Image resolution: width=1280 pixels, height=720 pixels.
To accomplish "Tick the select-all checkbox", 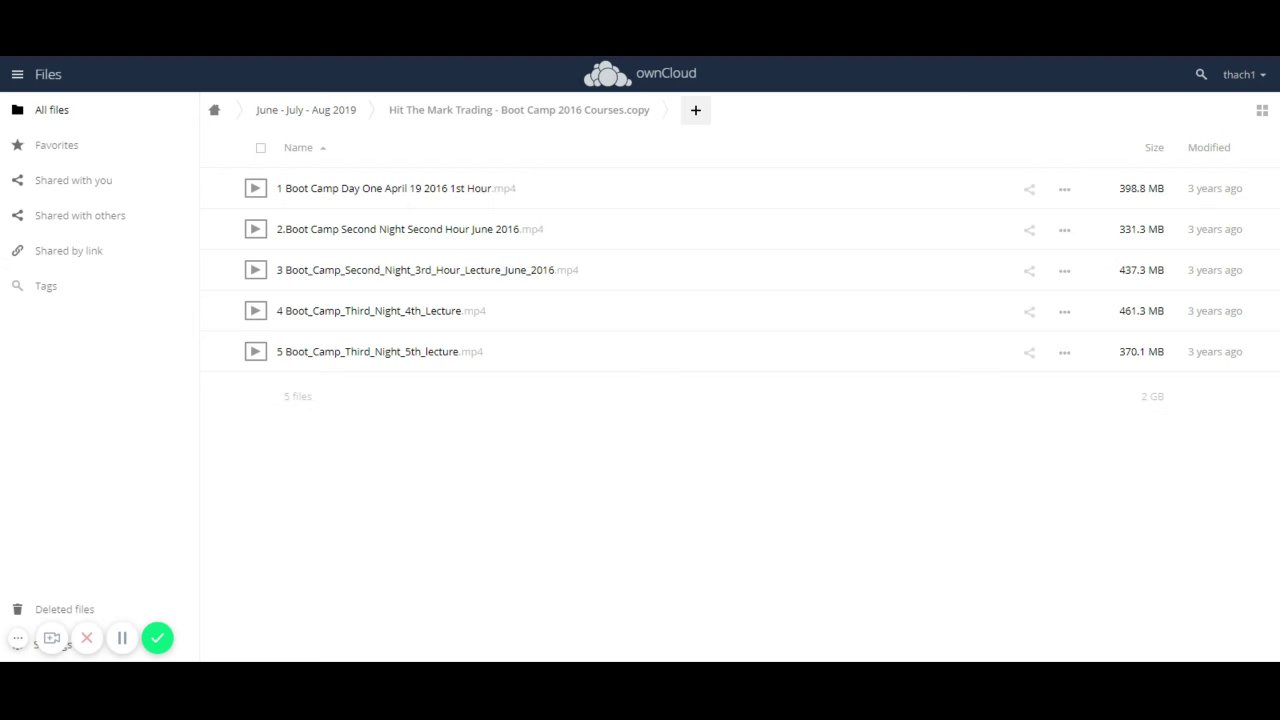I will 261,148.
